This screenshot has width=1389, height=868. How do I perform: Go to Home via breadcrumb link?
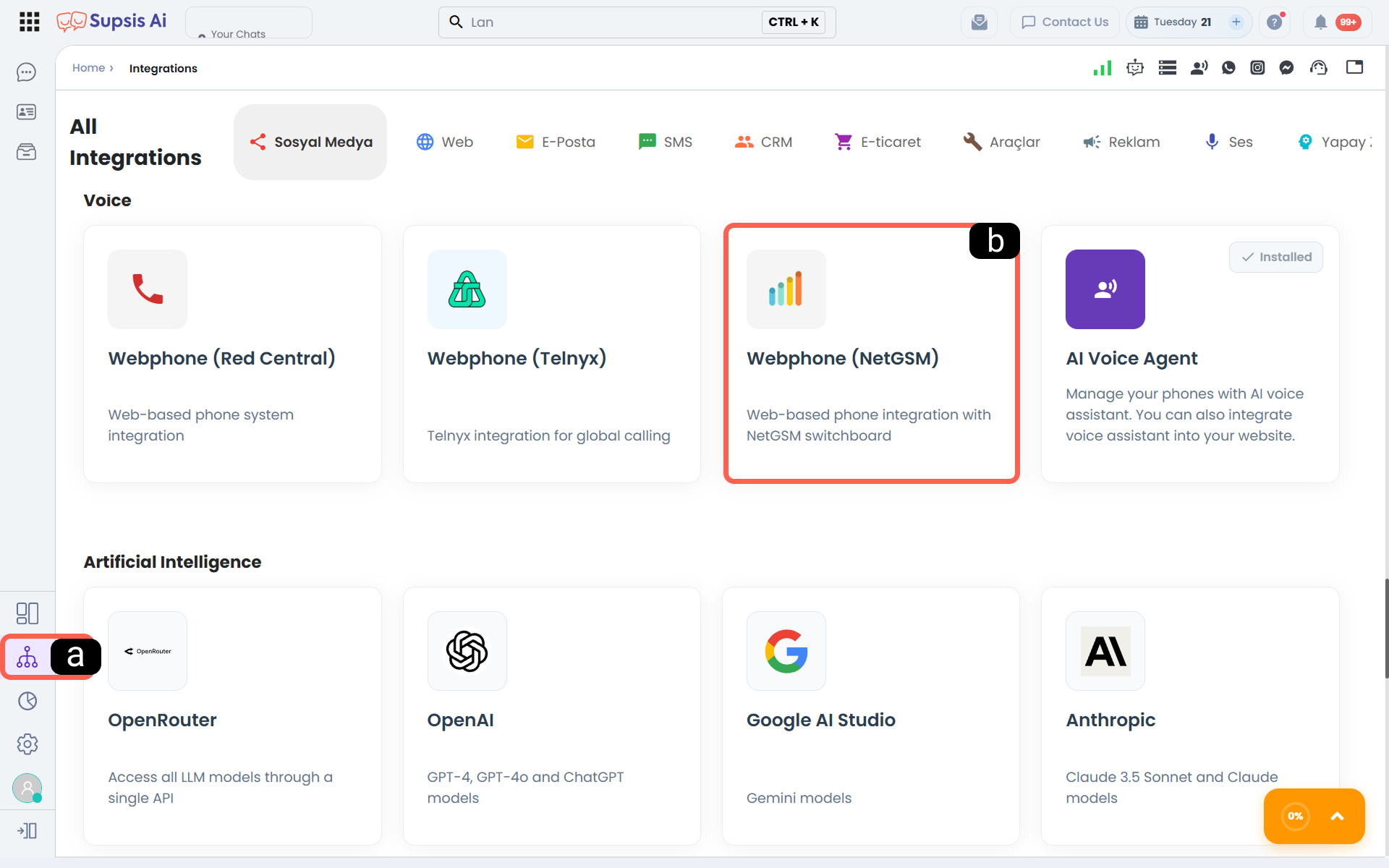point(88,68)
